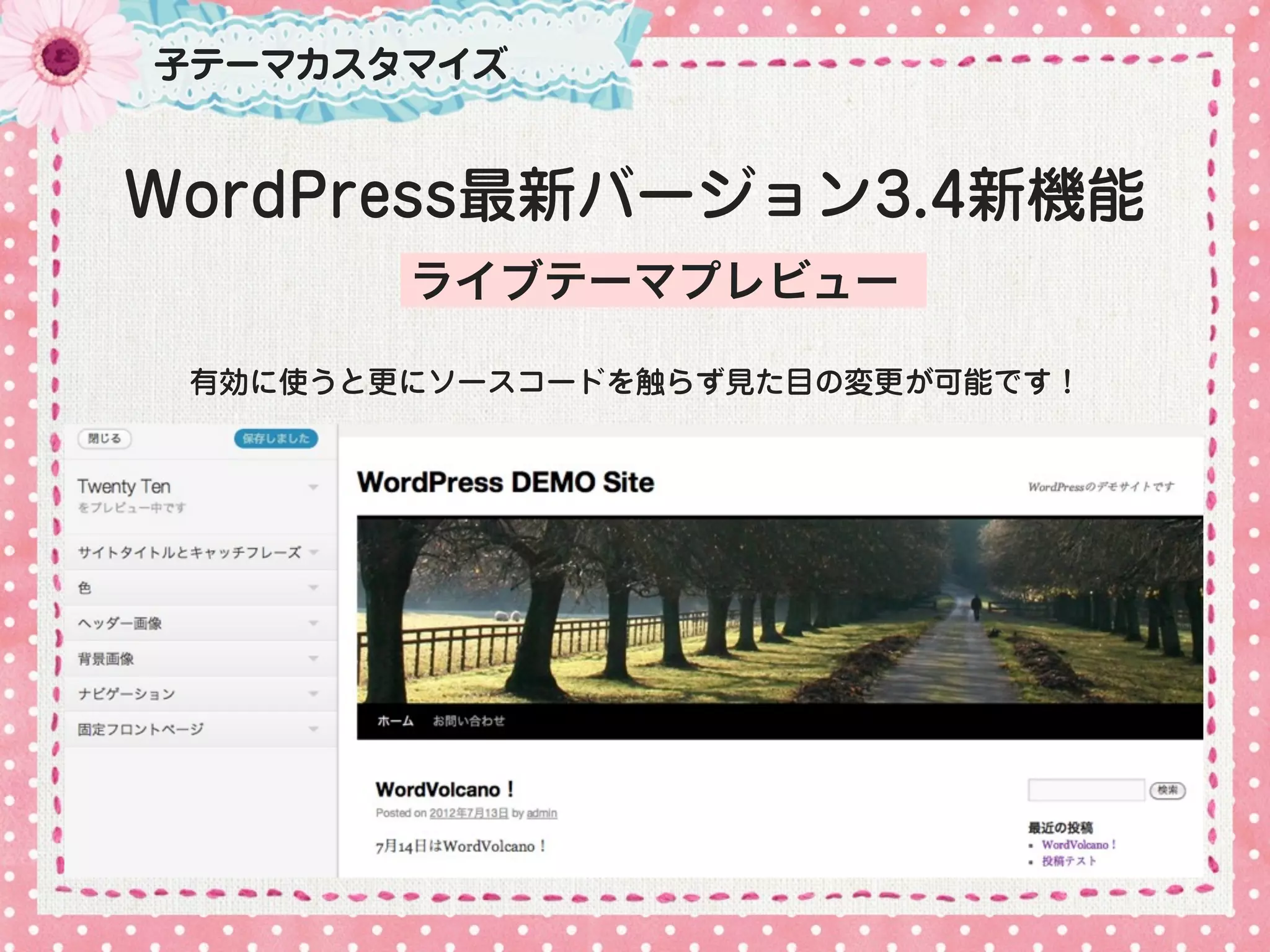This screenshot has width=1270, height=952.
Task: Click the 保存しました saved button
Action: pos(276,439)
